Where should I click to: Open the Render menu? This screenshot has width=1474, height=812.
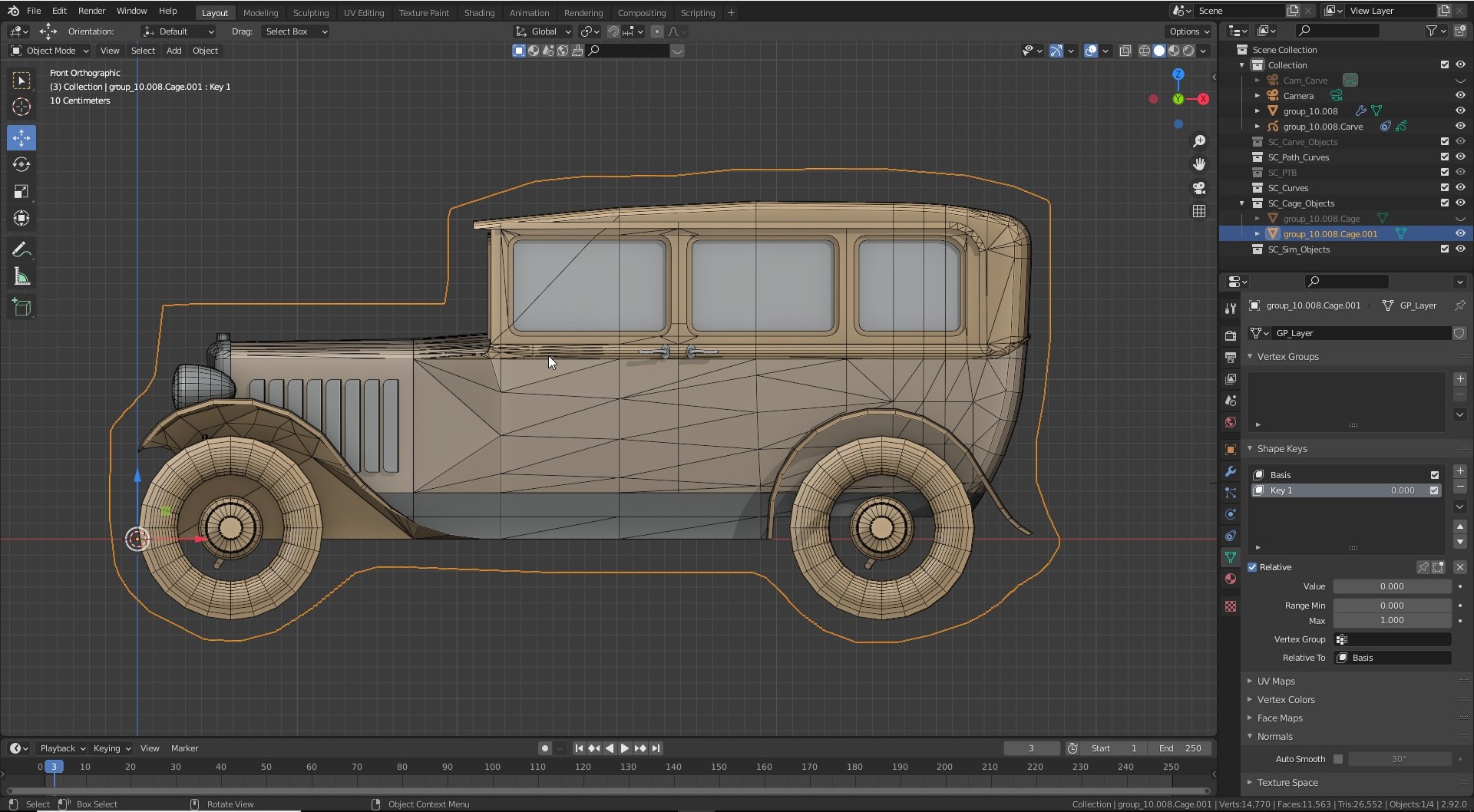pyautogui.click(x=91, y=11)
